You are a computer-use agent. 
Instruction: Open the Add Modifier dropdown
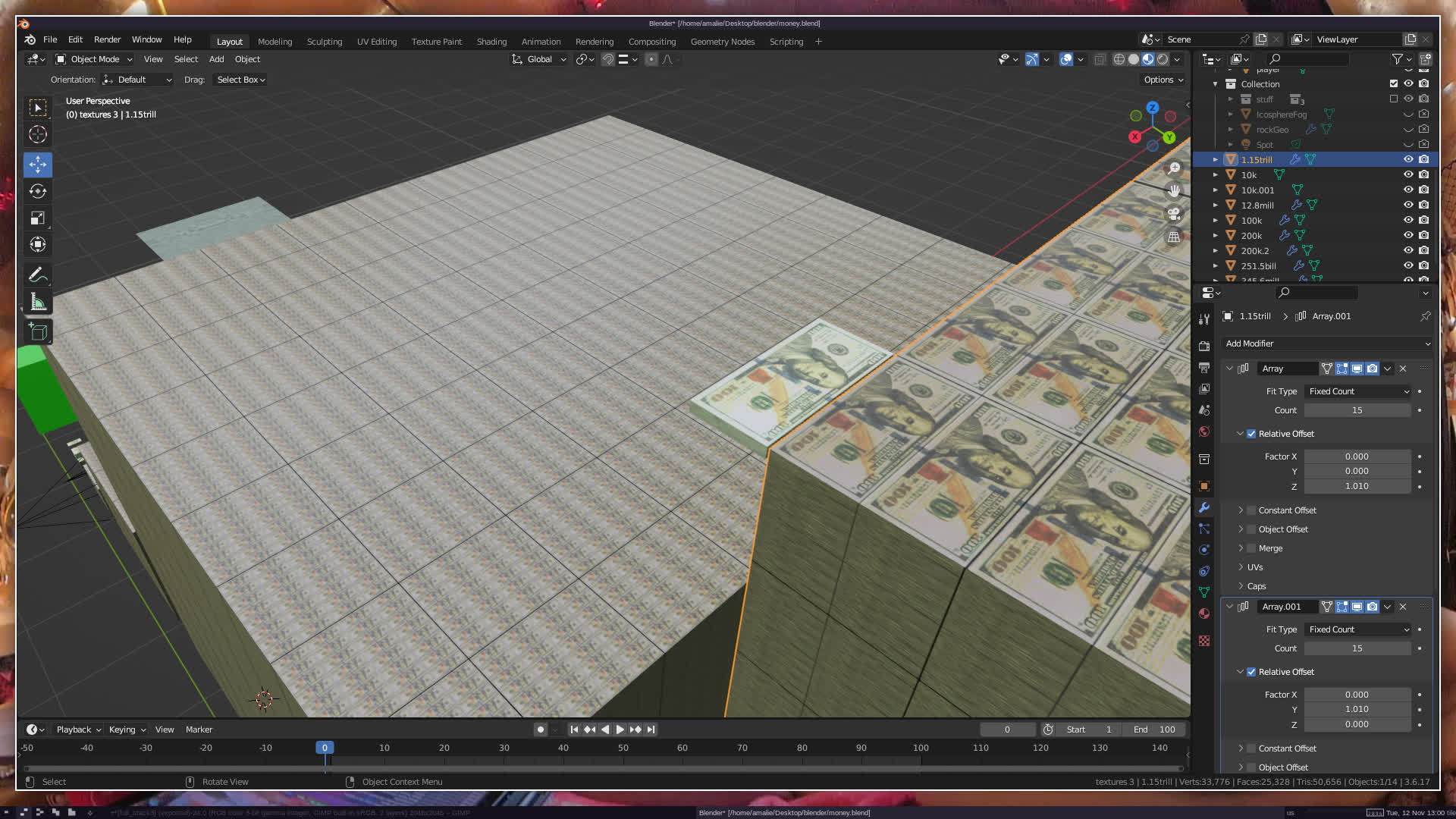[1327, 344]
